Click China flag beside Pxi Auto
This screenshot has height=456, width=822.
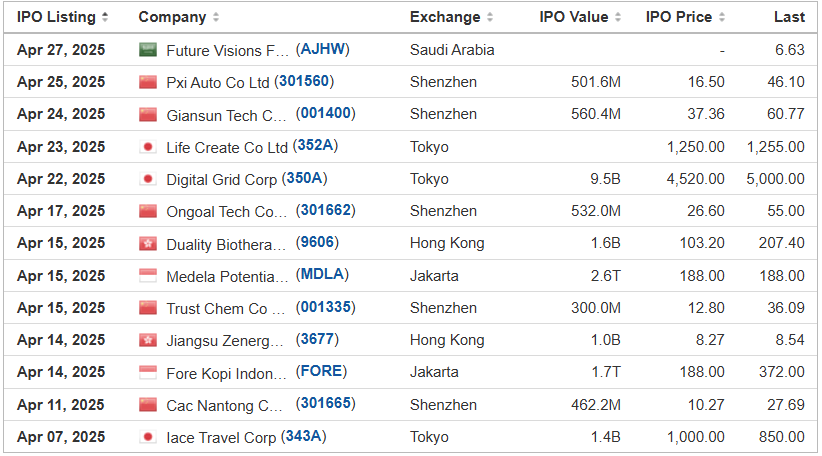148,82
